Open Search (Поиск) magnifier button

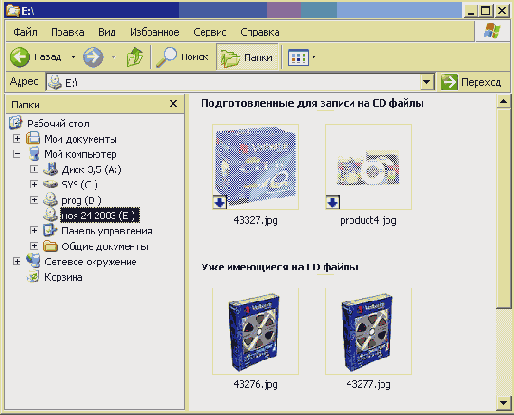tap(182, 57)
